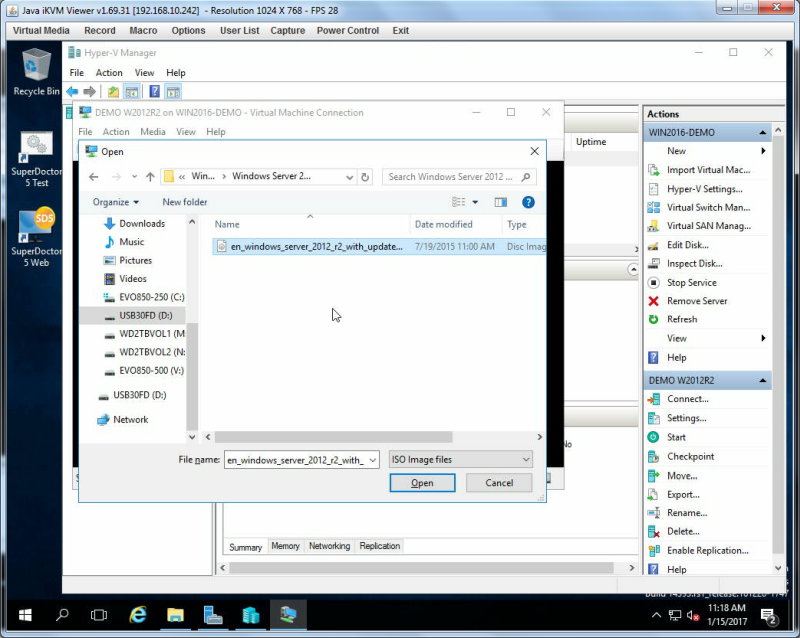The width and height of the screenshot is (800, 638).
Task: Select Network in navigation pane
Action: point(131,420)
